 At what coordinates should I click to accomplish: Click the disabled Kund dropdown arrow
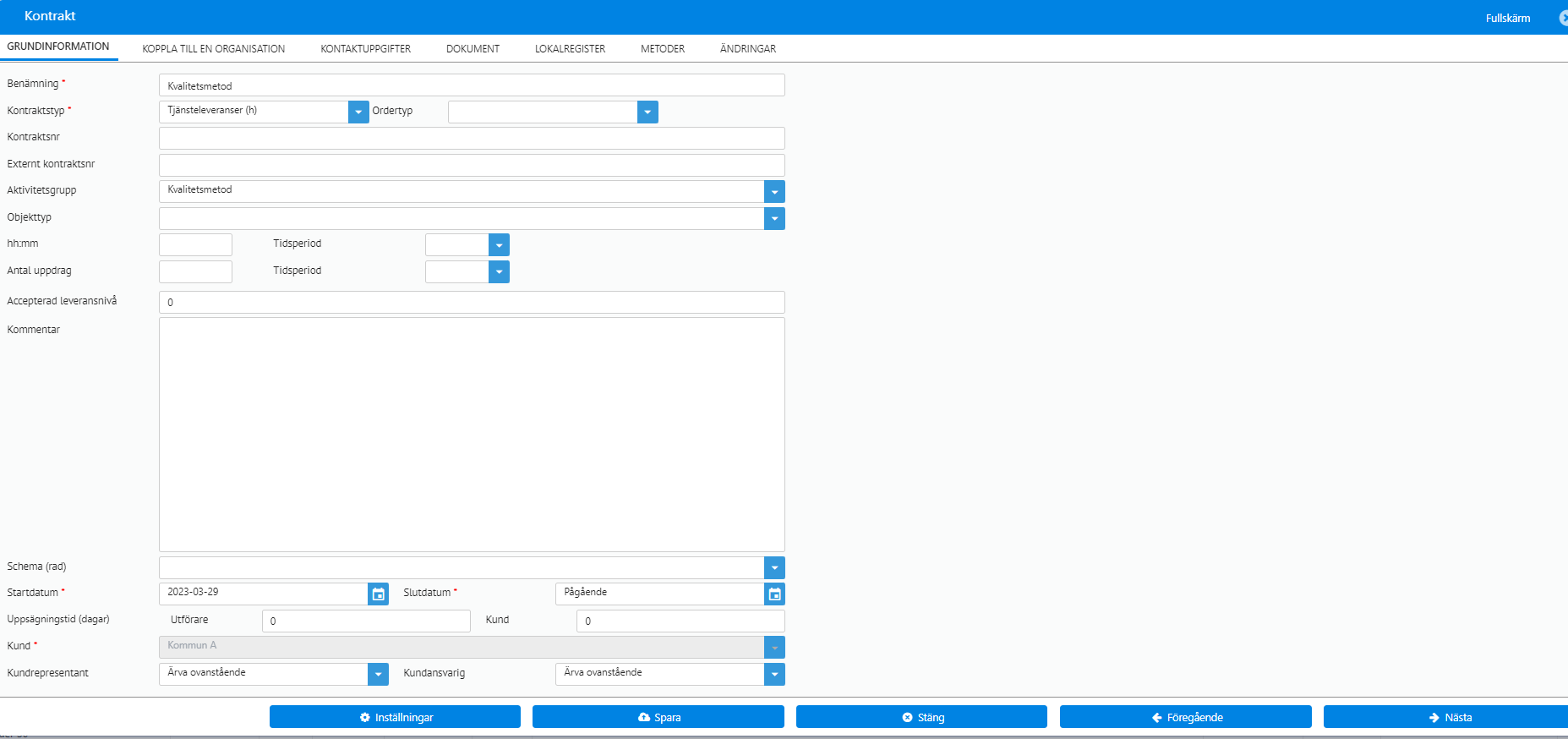click(774, 648)
